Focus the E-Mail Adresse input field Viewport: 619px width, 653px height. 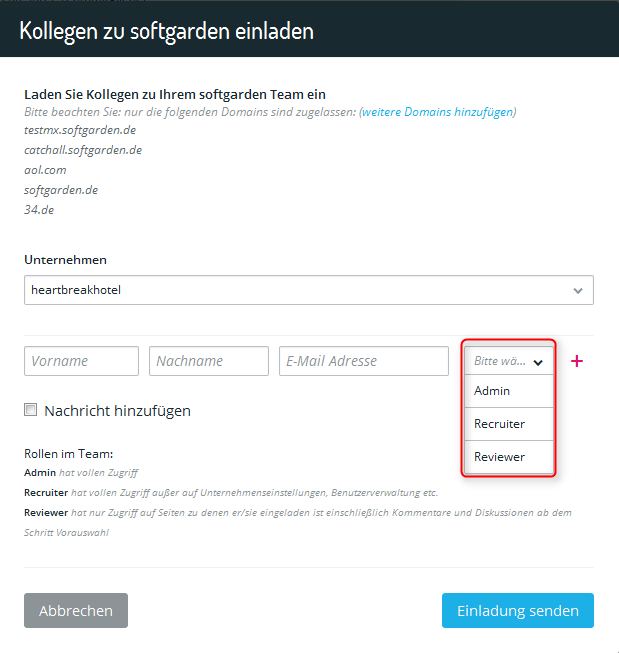[364, 361]
